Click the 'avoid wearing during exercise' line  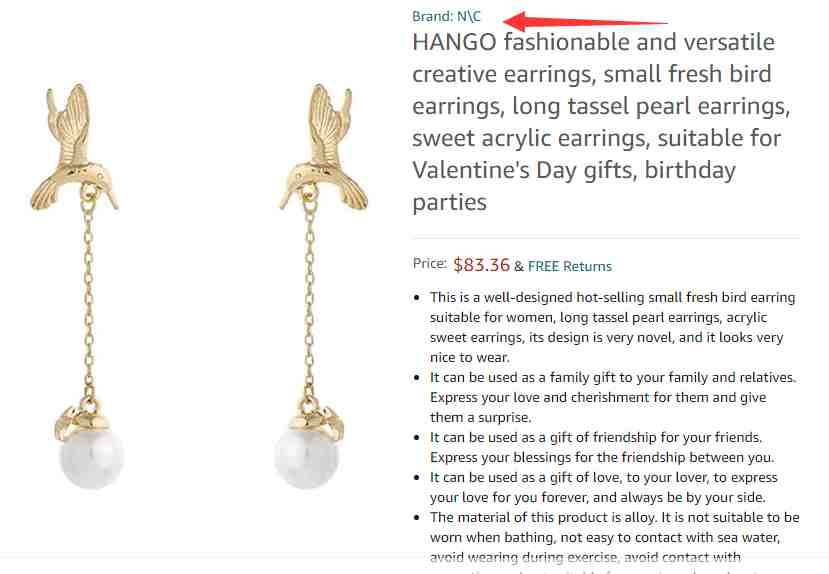585,557
